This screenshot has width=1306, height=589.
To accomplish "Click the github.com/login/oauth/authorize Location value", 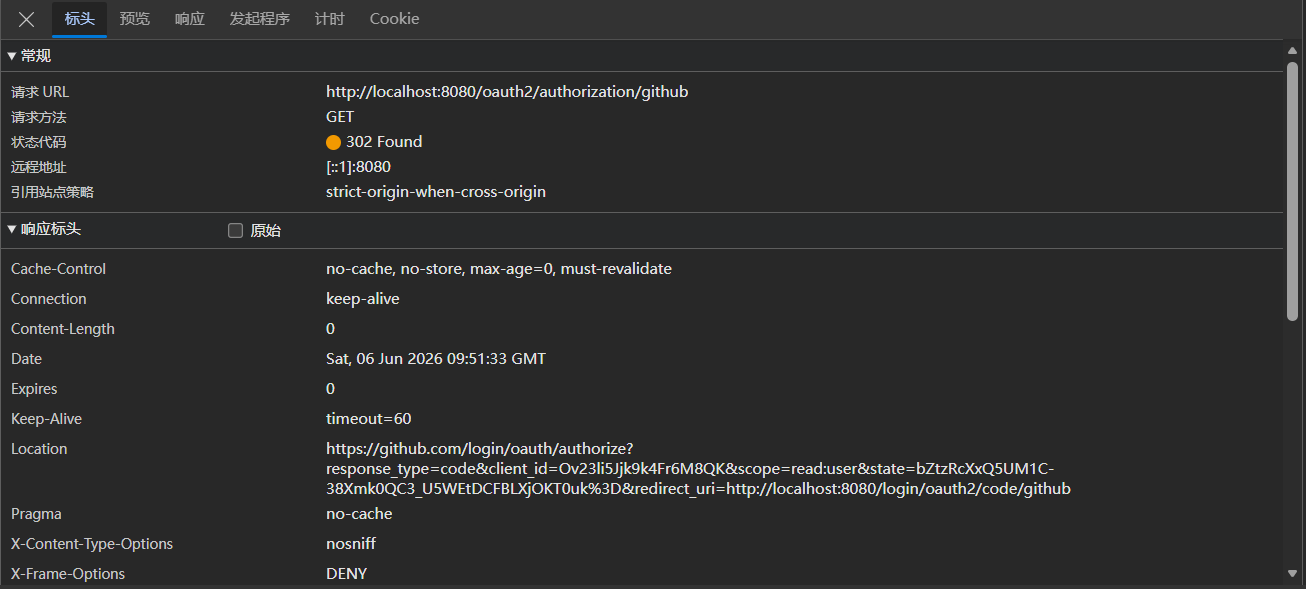I will (699, 469).
